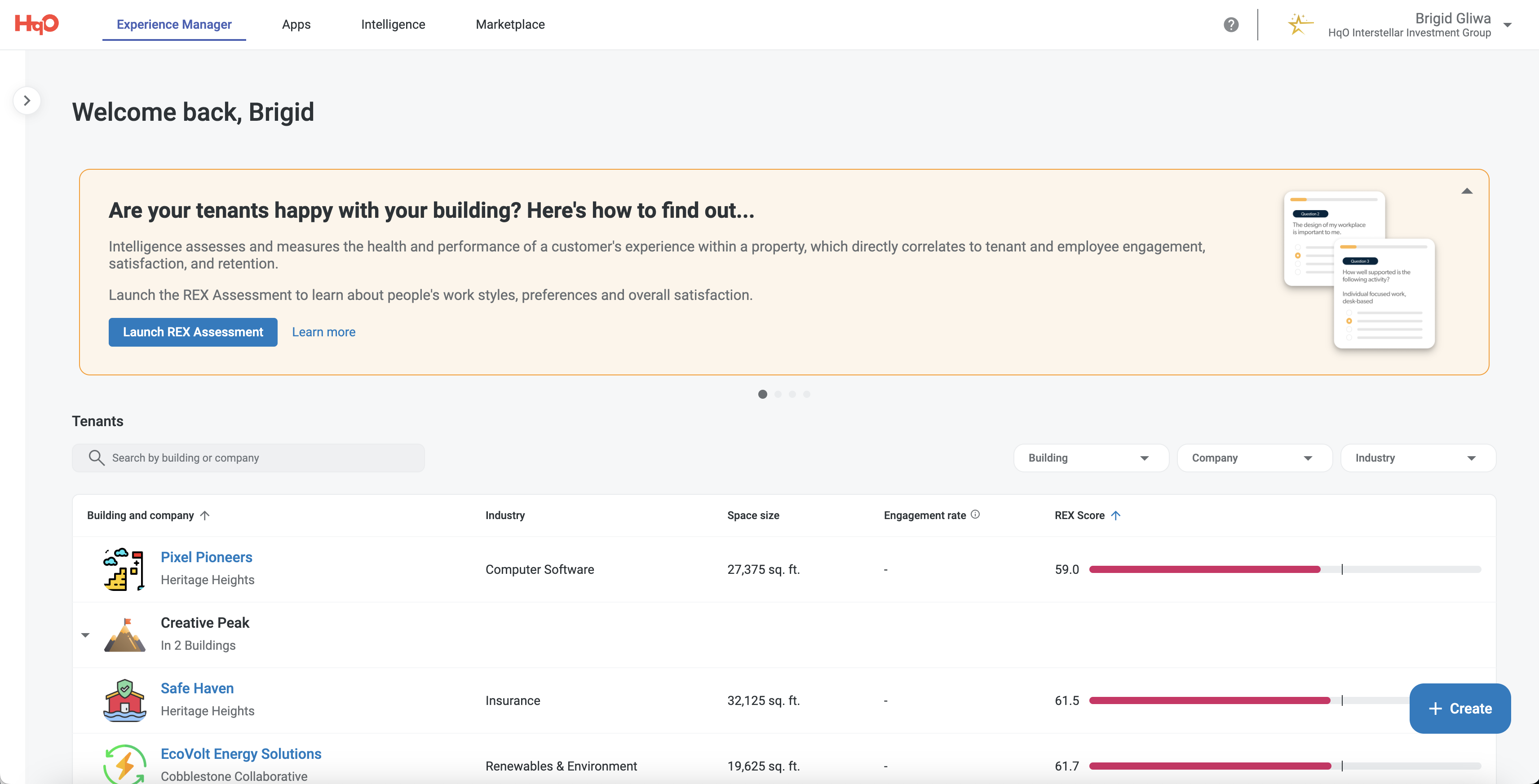This screenshot has height=784, width=1539.
Task: Sort by Building and company arrow
Action: pyautogui.click(x=205, y=515)
